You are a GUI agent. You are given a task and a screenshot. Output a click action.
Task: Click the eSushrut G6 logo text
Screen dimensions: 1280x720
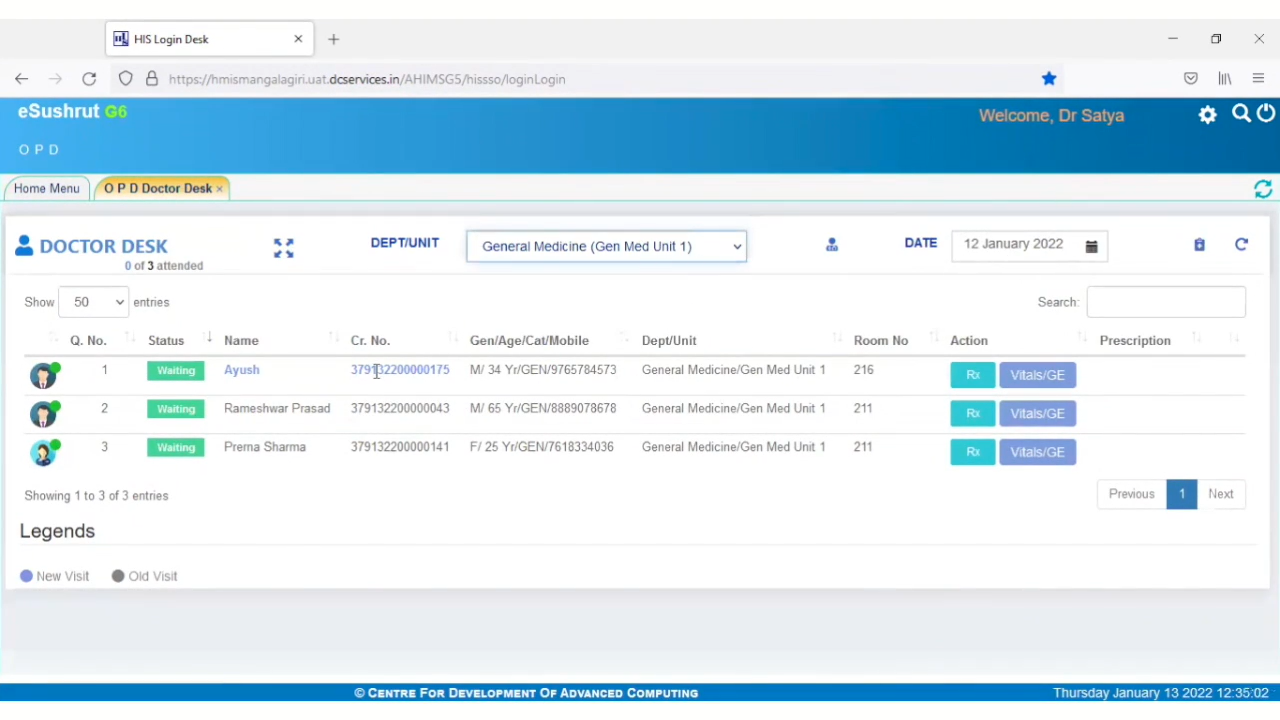[72, 112]
